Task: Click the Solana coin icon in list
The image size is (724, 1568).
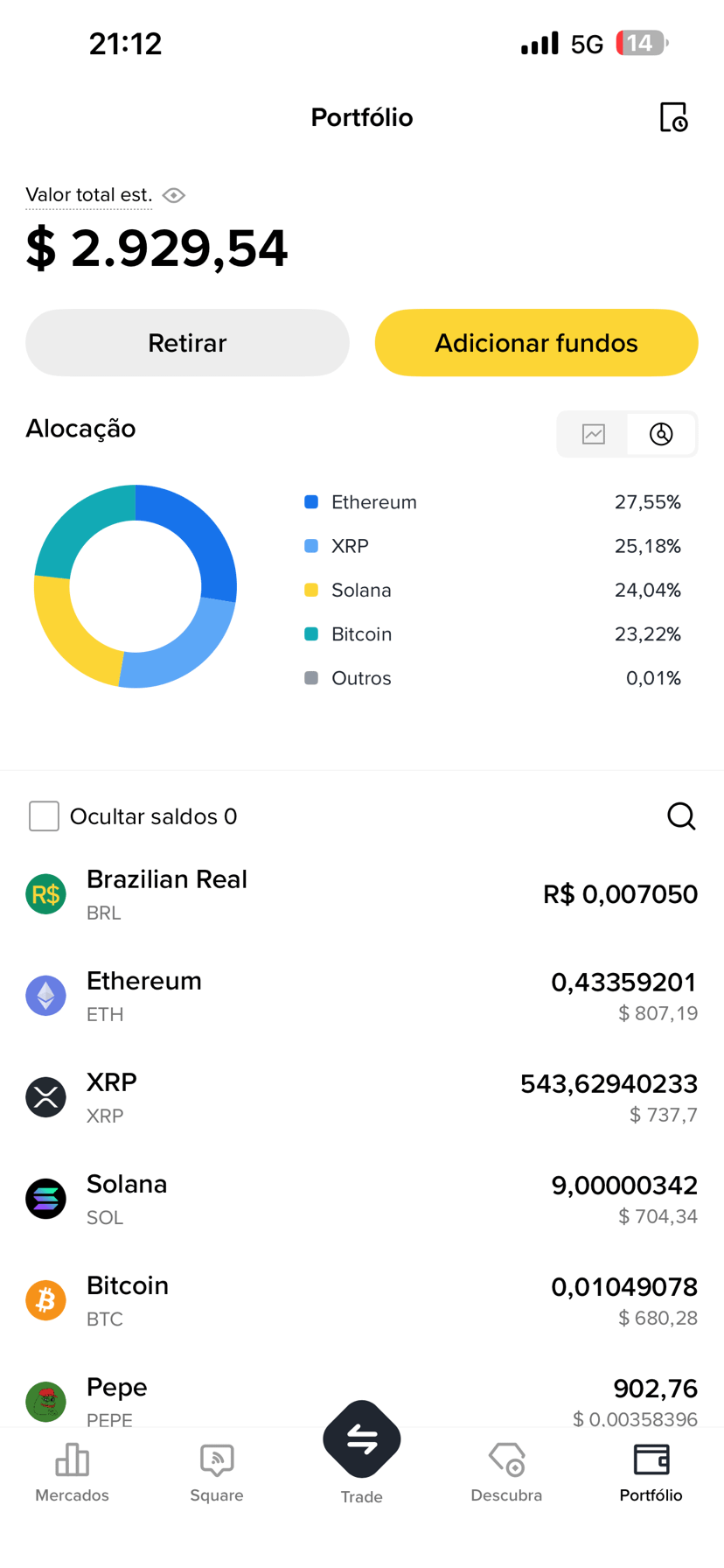Action: click(45, 1199)
